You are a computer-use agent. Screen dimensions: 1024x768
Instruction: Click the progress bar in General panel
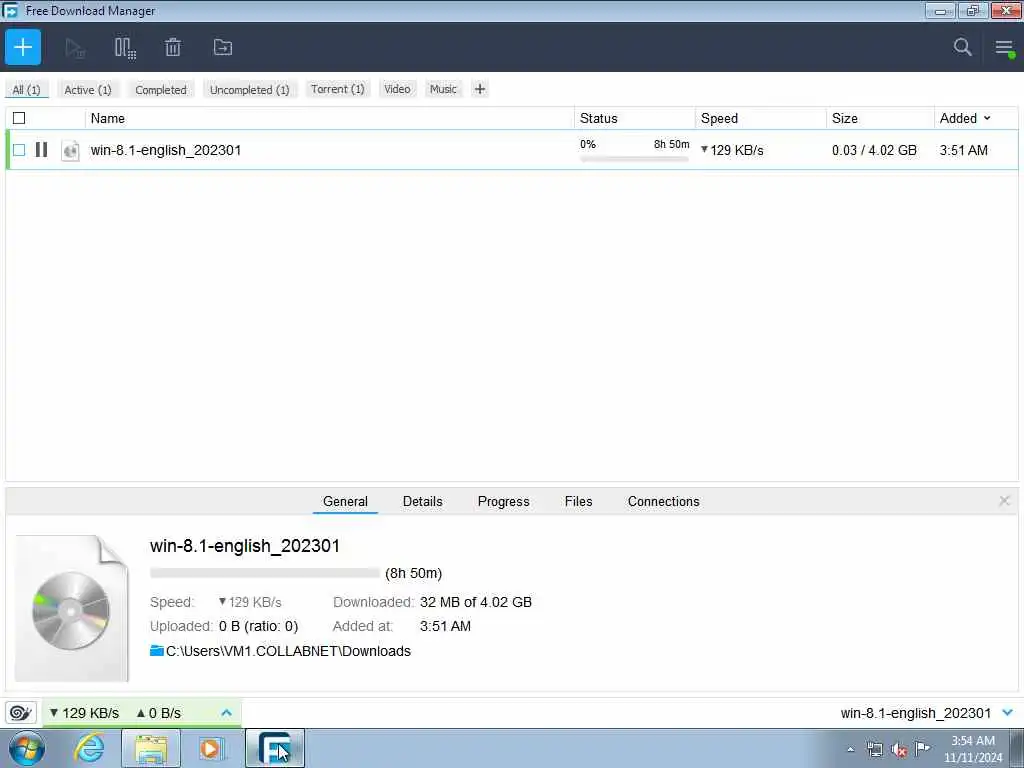click(x=264, y=573)
